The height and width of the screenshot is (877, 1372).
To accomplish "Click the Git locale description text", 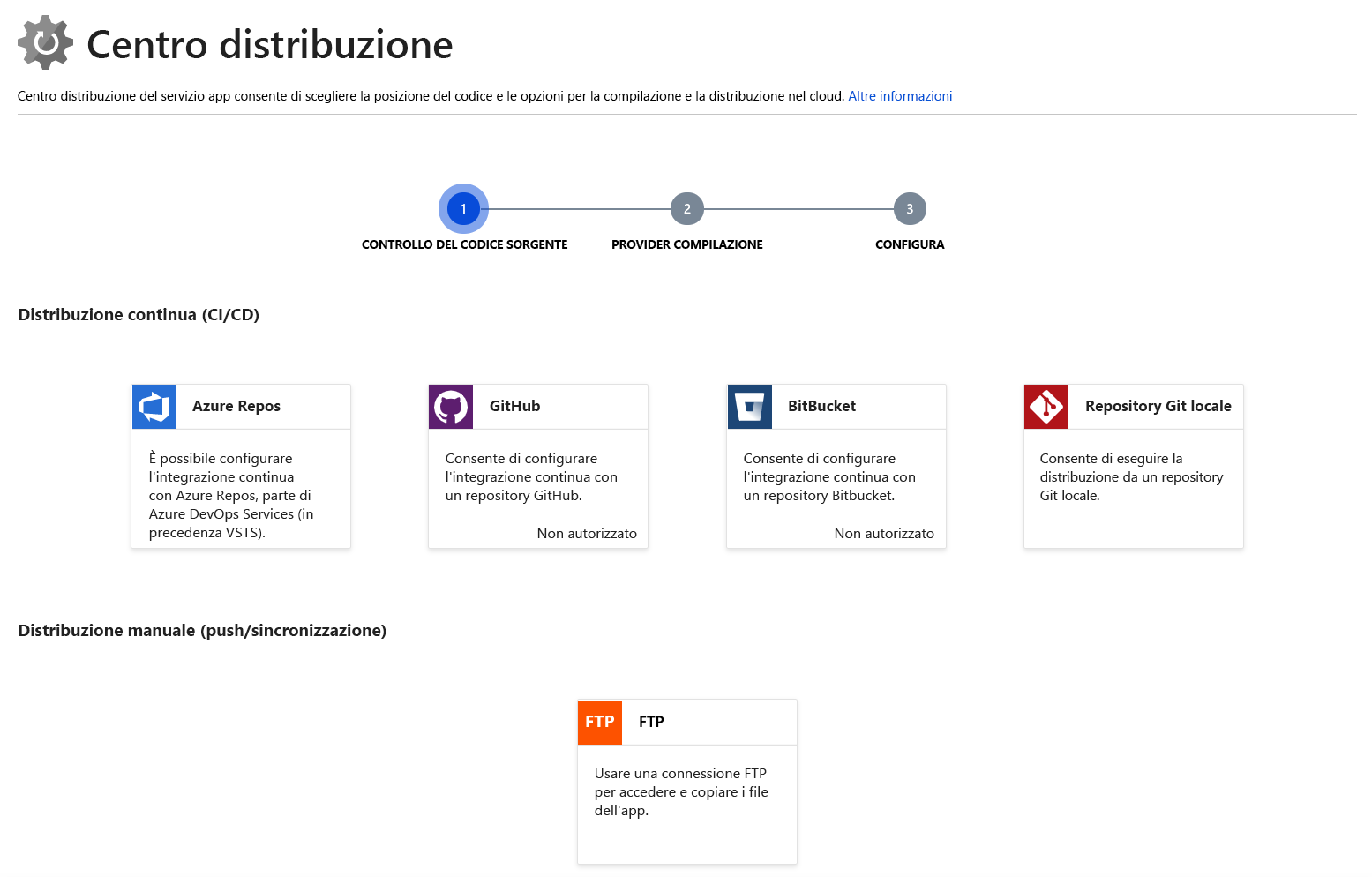I will 1131,477.
